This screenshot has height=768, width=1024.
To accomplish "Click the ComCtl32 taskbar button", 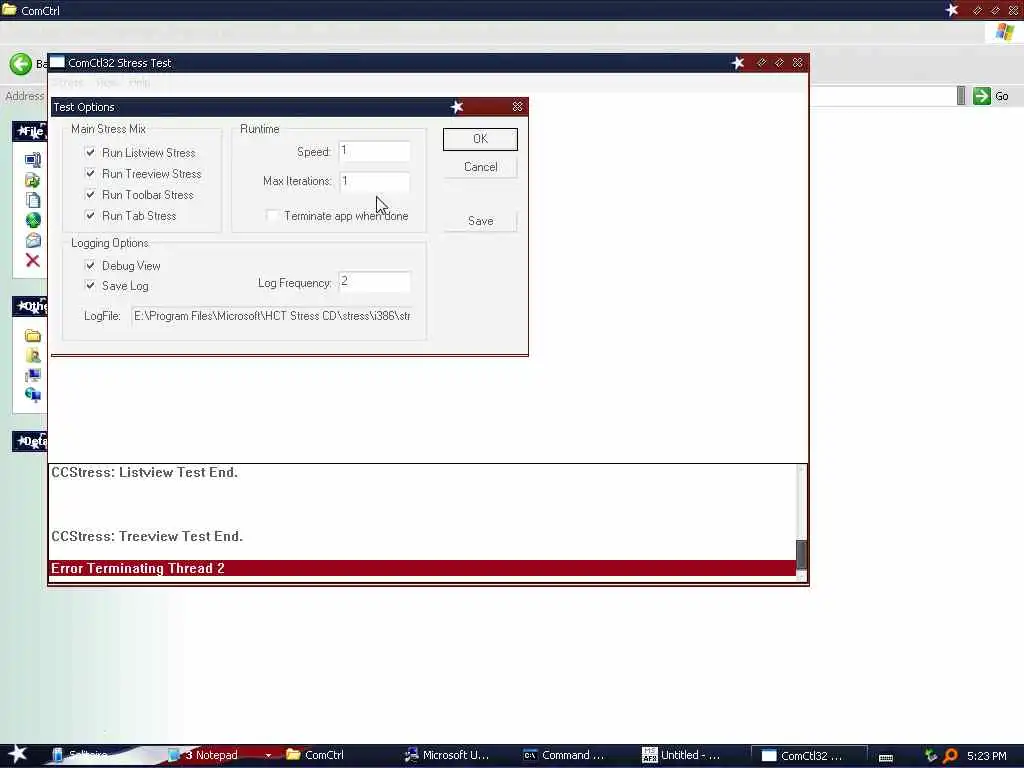I will pyautogui.click(x=808, y=755).
